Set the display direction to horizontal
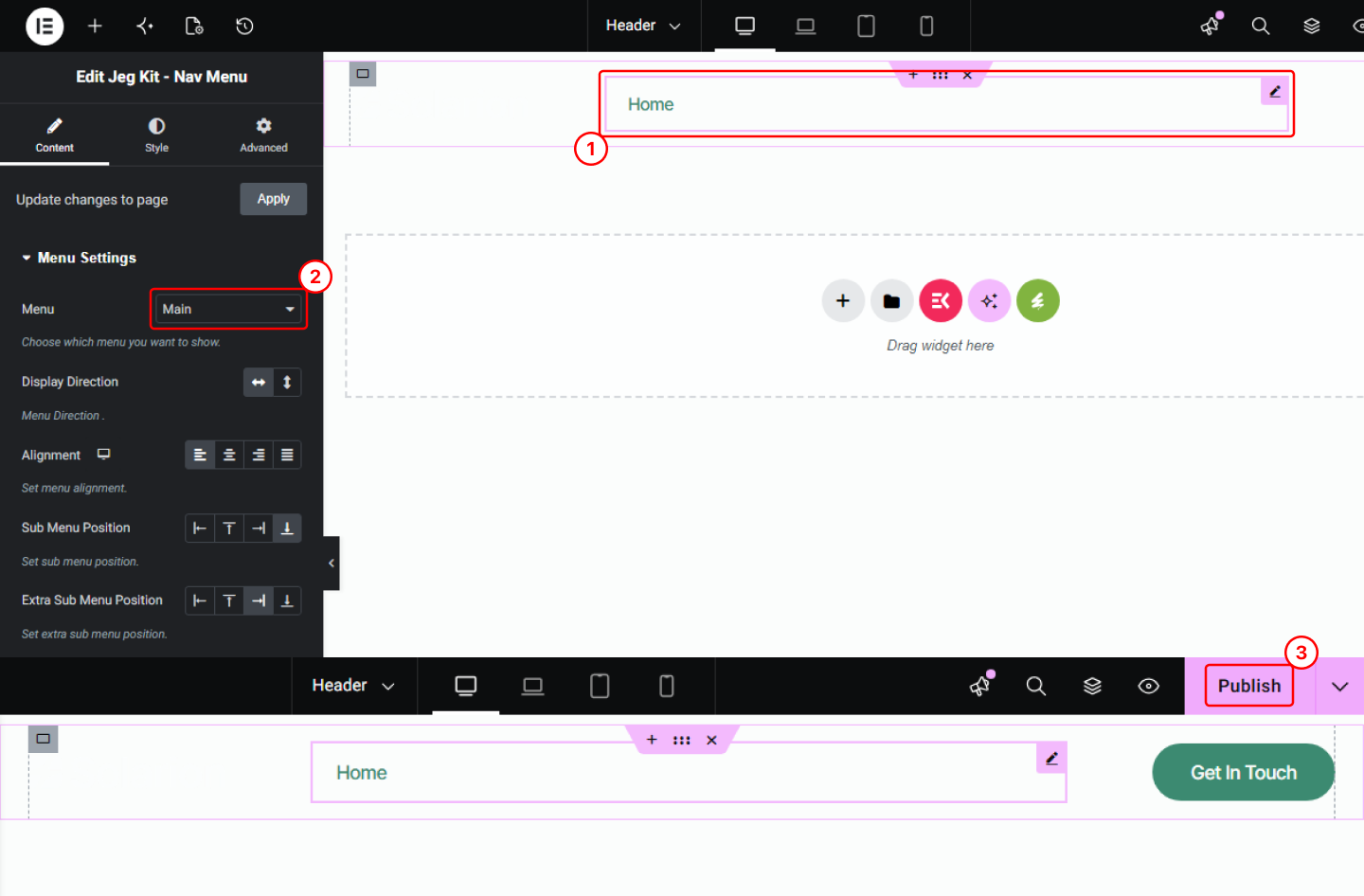The width and height of the screenshot is (1364, 896). pos(259,383)
